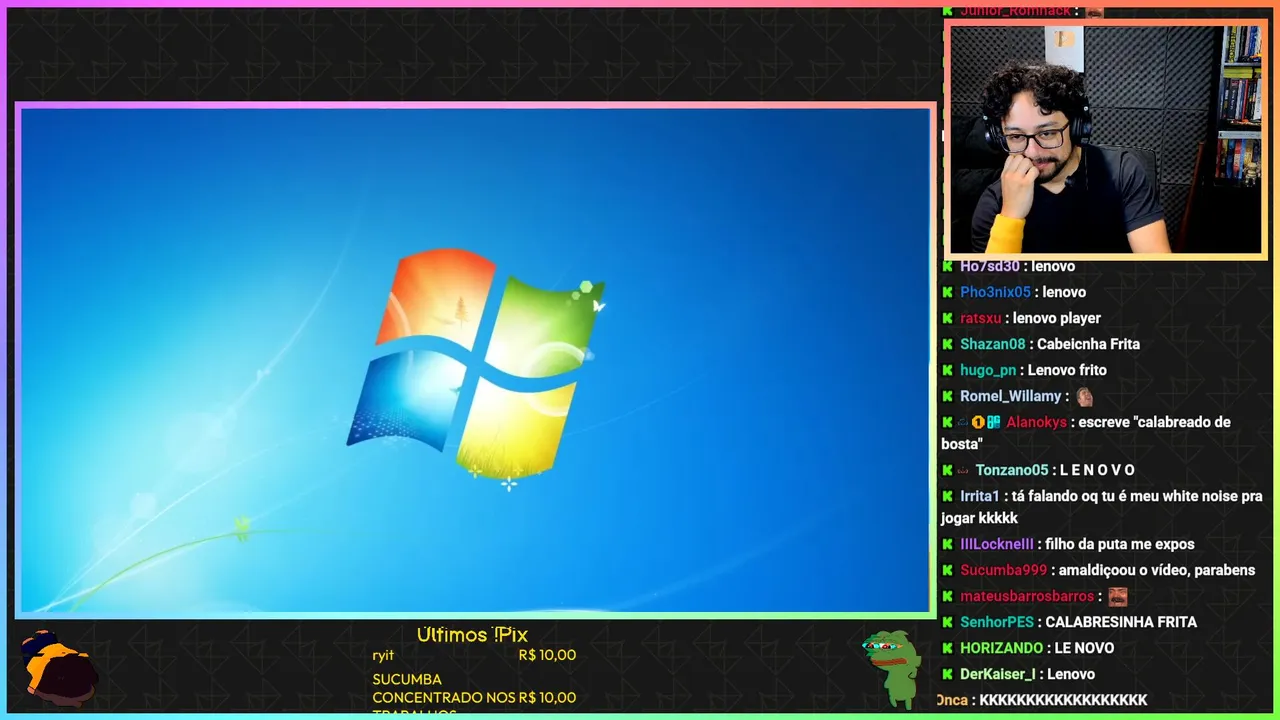The height and width of the screenshot is (720, 1280).
Task: Click the emote in mateusbarrosbarros's chat message
Action: pos(1117,596)
